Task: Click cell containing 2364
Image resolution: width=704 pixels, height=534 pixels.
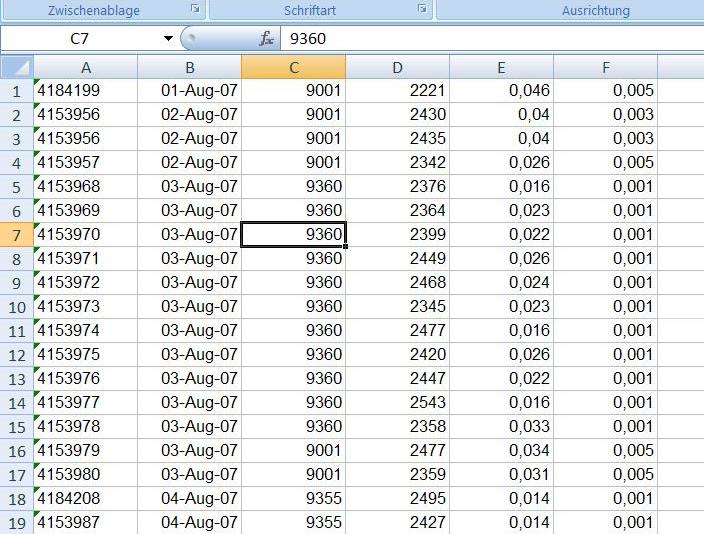Action: [397, 211]
